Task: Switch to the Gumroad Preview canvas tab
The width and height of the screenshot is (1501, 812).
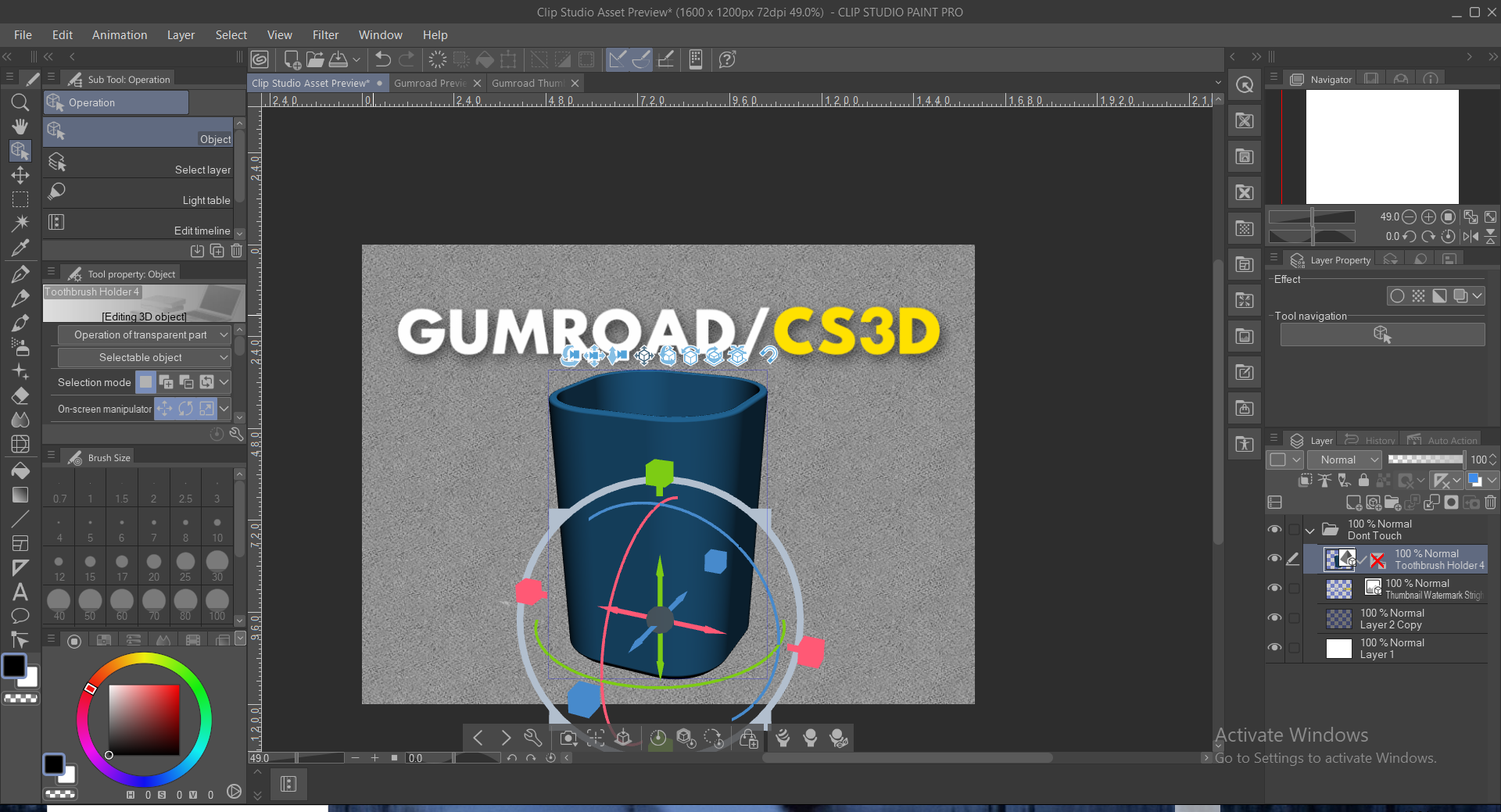Action: (x=430, y=83)
